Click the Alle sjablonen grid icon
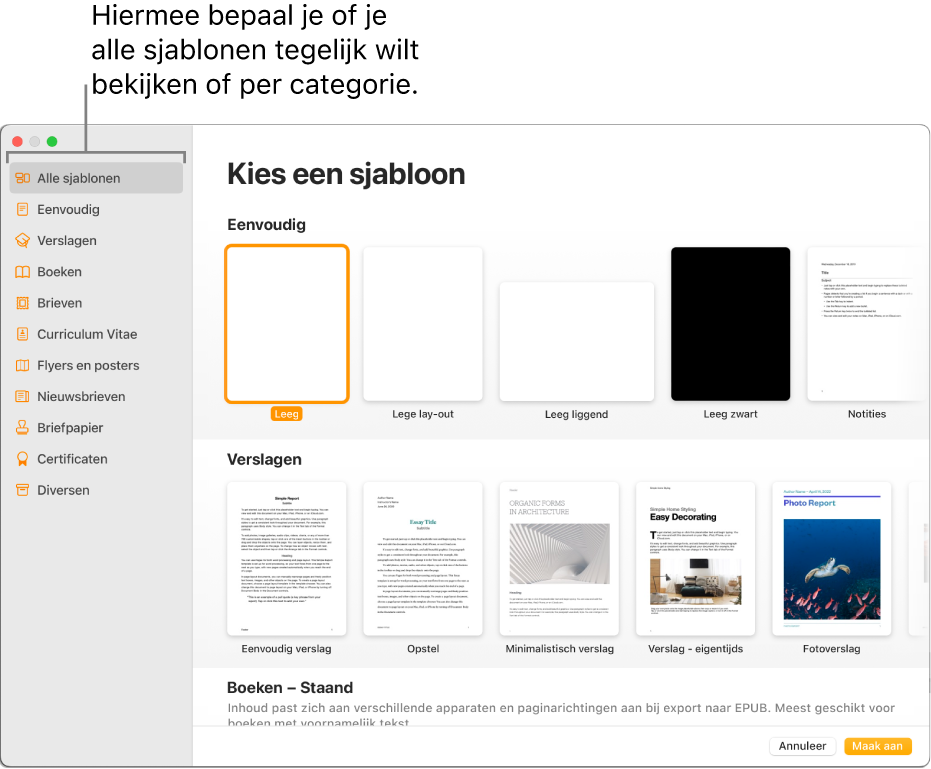This screenshot has width=931, height=769. pos(23,178)
